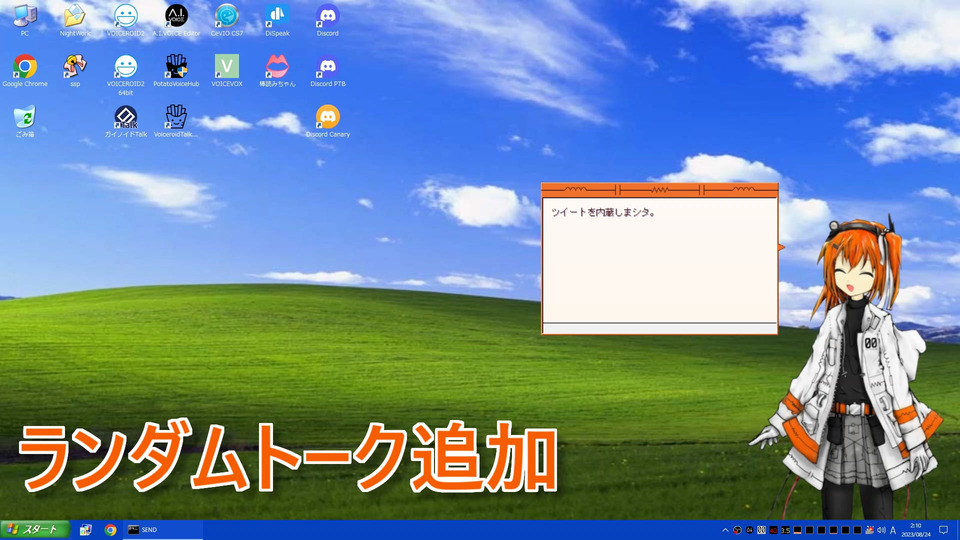Viewport: 960px width, 540px height.
Task: Select the ガイノイドTalk desktop shortcut
Action: click(x=126, y=121)
